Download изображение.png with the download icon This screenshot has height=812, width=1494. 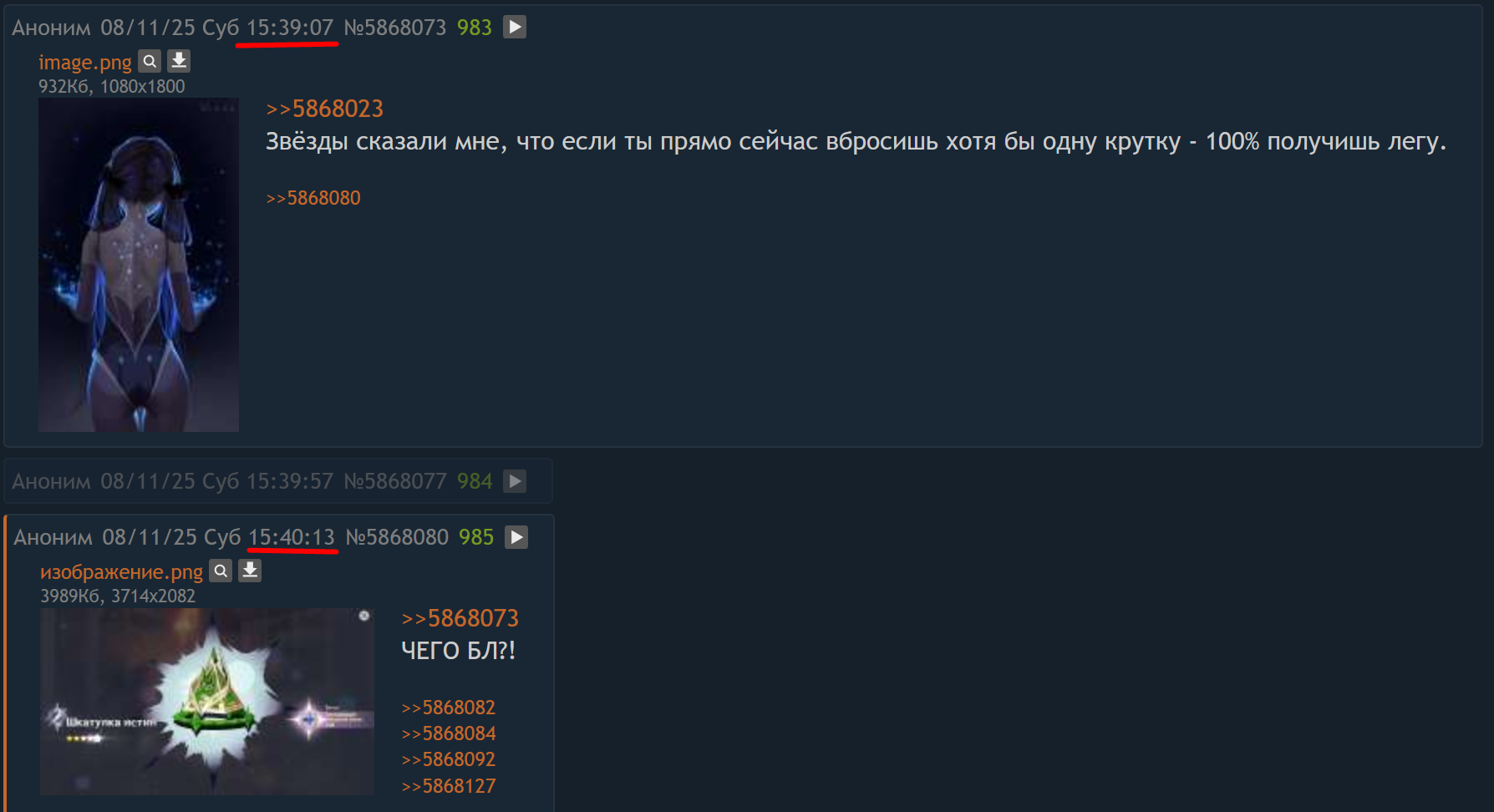250,571
